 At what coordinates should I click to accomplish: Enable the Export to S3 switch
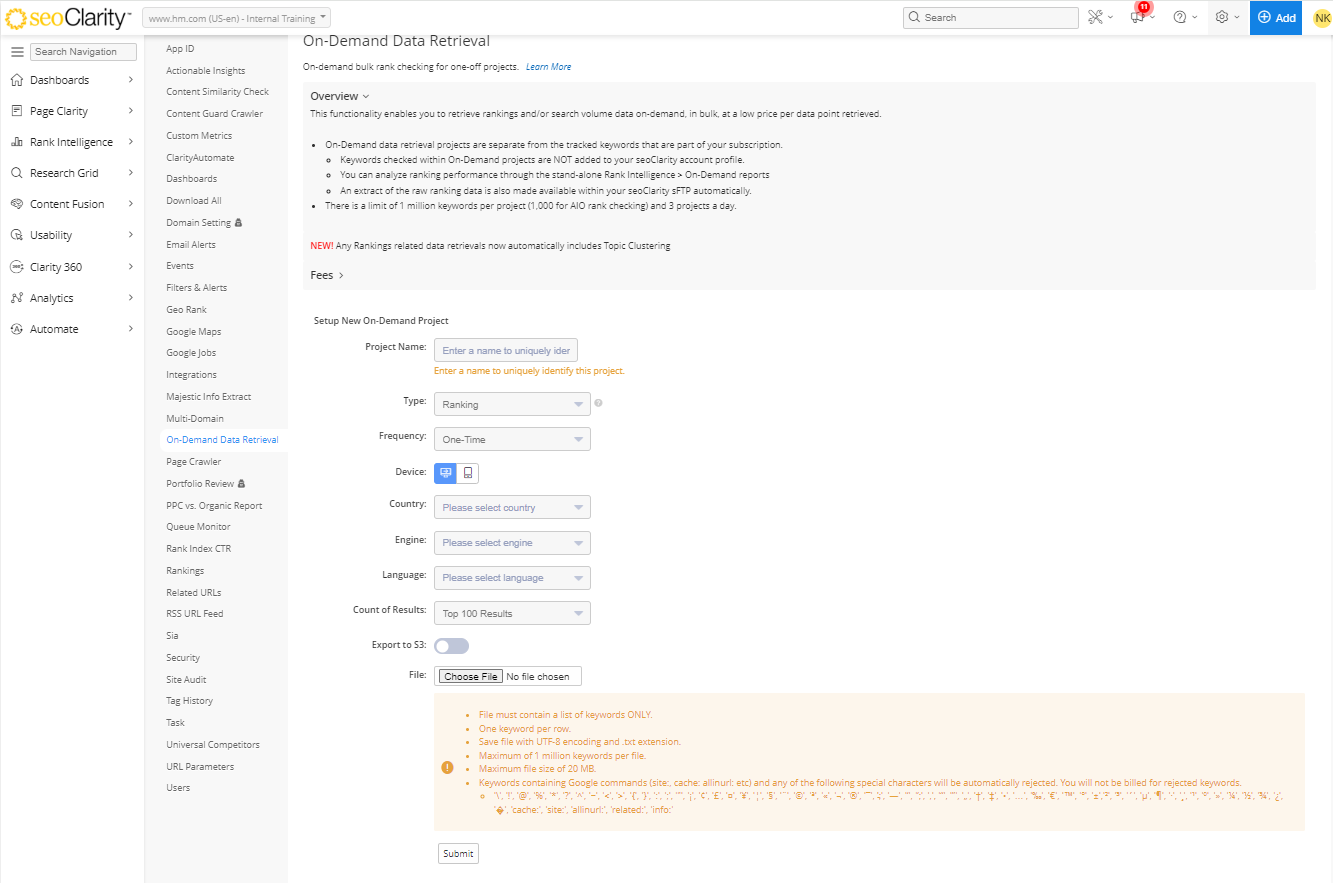click(451, 646)
